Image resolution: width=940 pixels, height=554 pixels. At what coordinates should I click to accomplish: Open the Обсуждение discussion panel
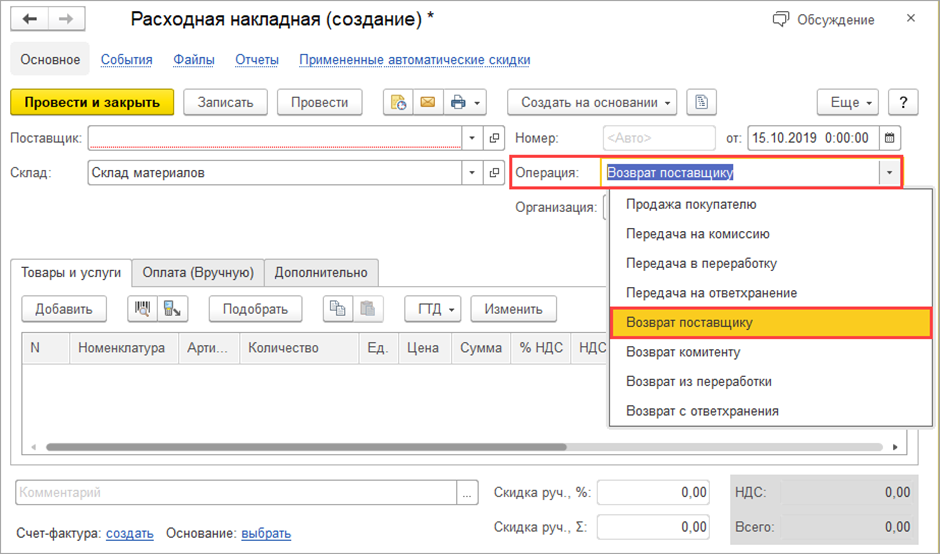824,20
